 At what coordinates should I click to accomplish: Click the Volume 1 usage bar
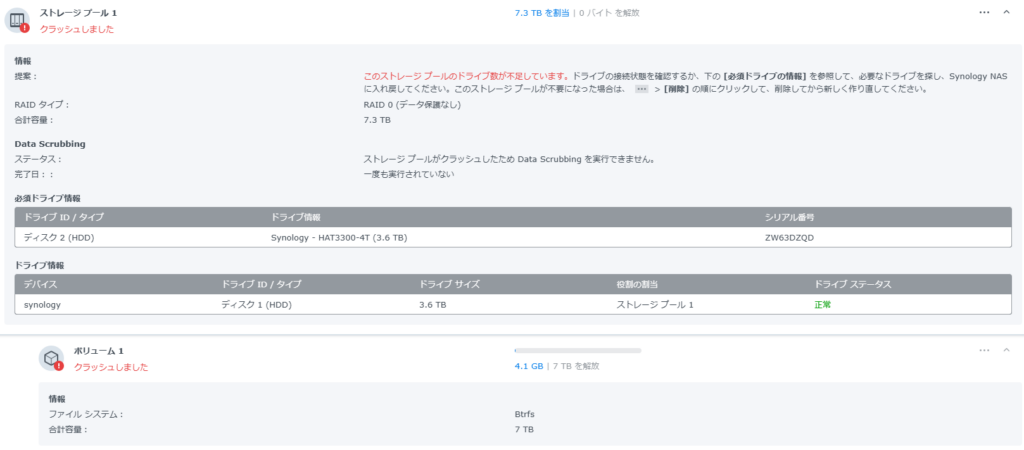577,351
